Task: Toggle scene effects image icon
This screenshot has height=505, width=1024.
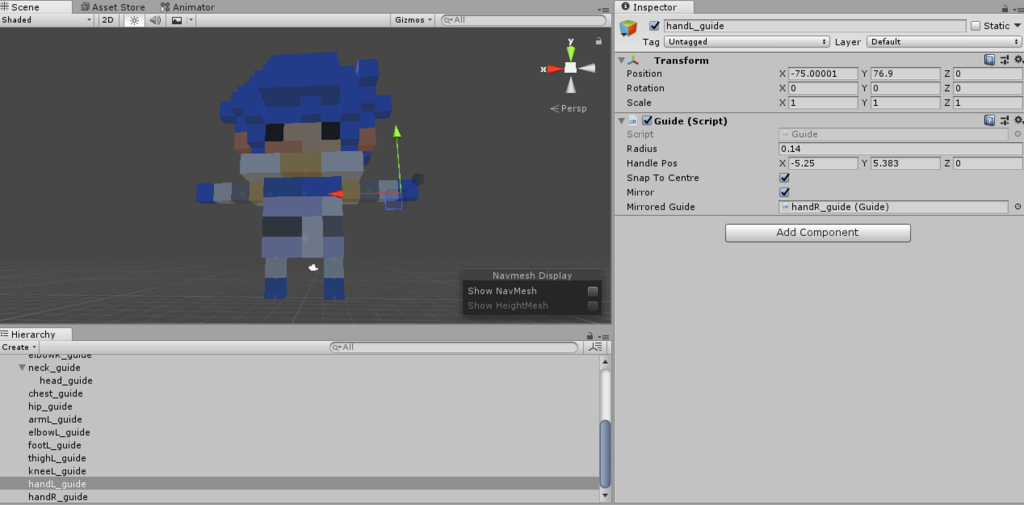Action: pos(176,20)
